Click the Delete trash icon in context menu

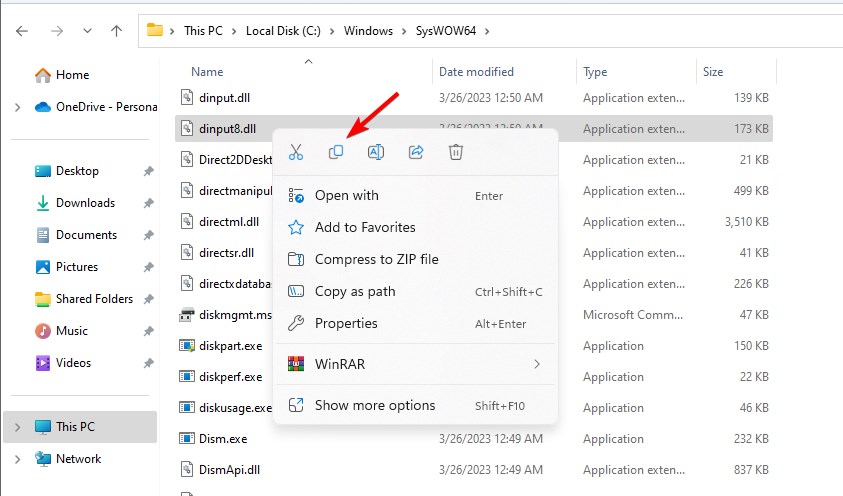[455, 152]
